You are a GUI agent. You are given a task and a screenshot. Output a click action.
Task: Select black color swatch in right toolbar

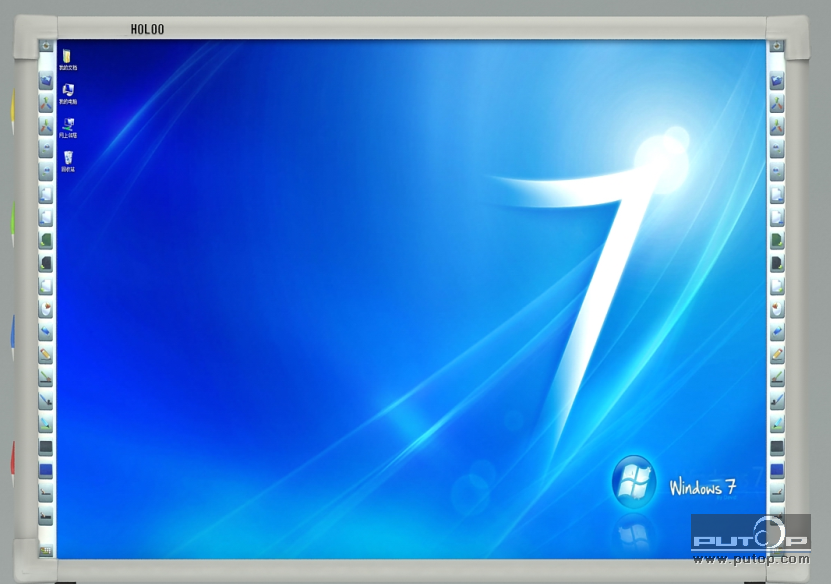pos(777,447)
